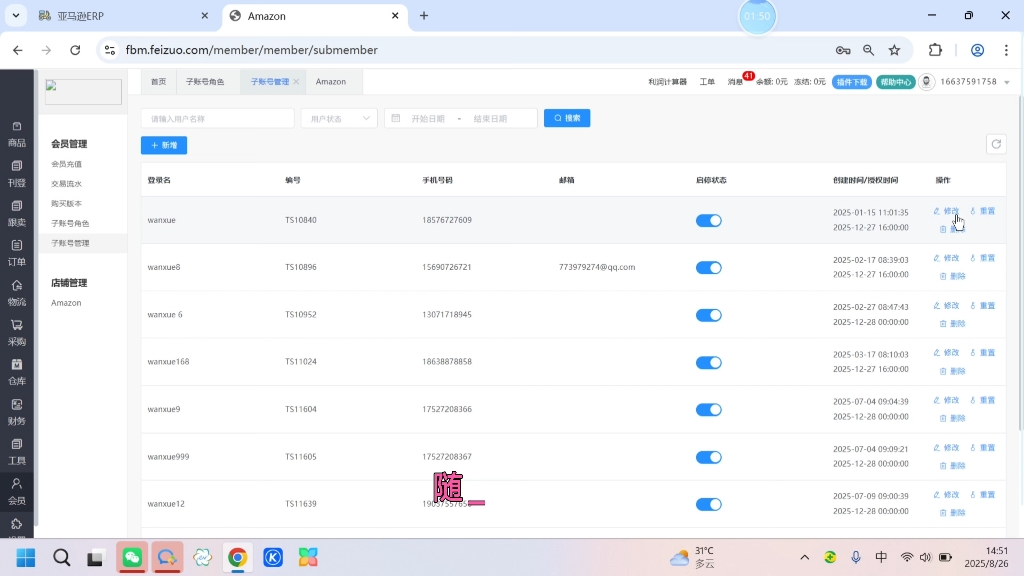This screenshot has height=576, width=1024.
Task: Open the 财务 finance section in the sidebar
Action: coord(16,413)
